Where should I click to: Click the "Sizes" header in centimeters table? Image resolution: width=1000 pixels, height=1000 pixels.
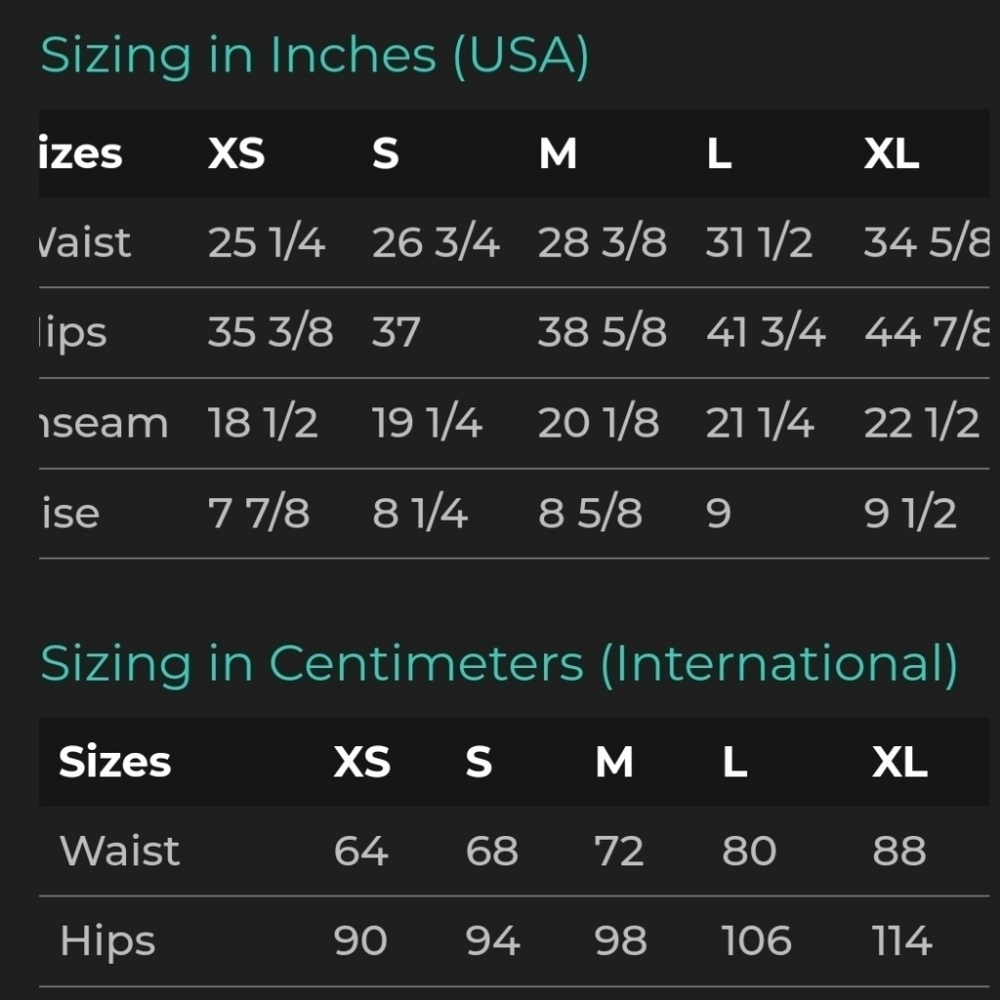[115, 762]
